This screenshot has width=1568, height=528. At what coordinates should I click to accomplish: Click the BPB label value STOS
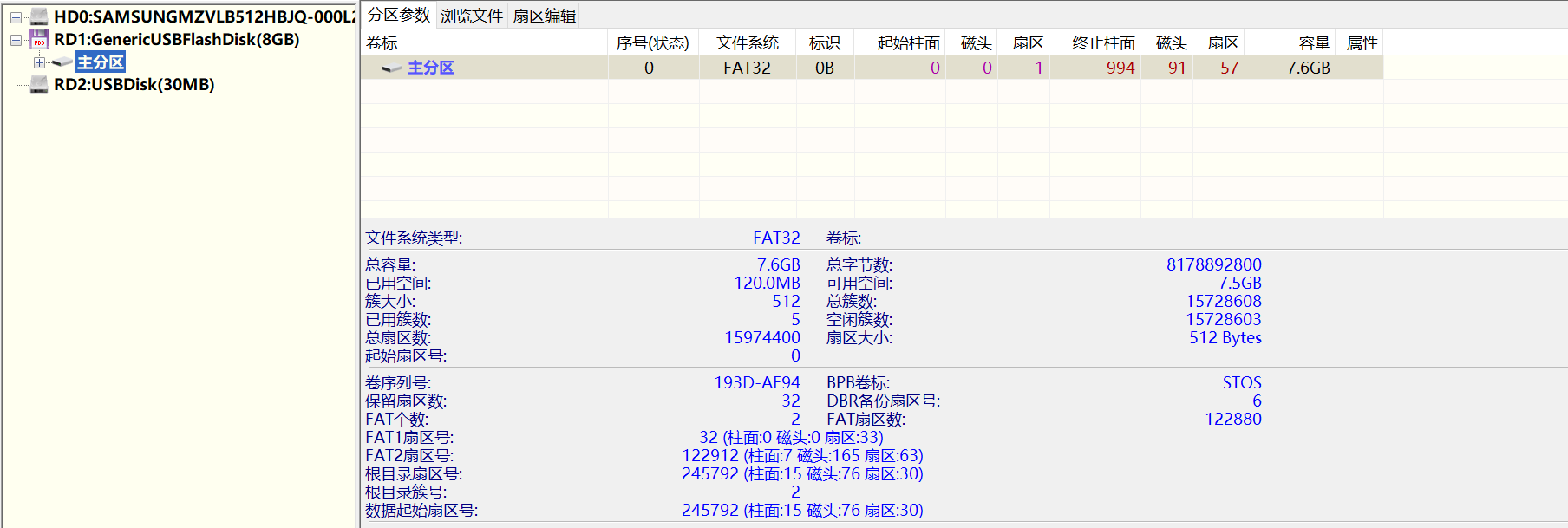1242,382
